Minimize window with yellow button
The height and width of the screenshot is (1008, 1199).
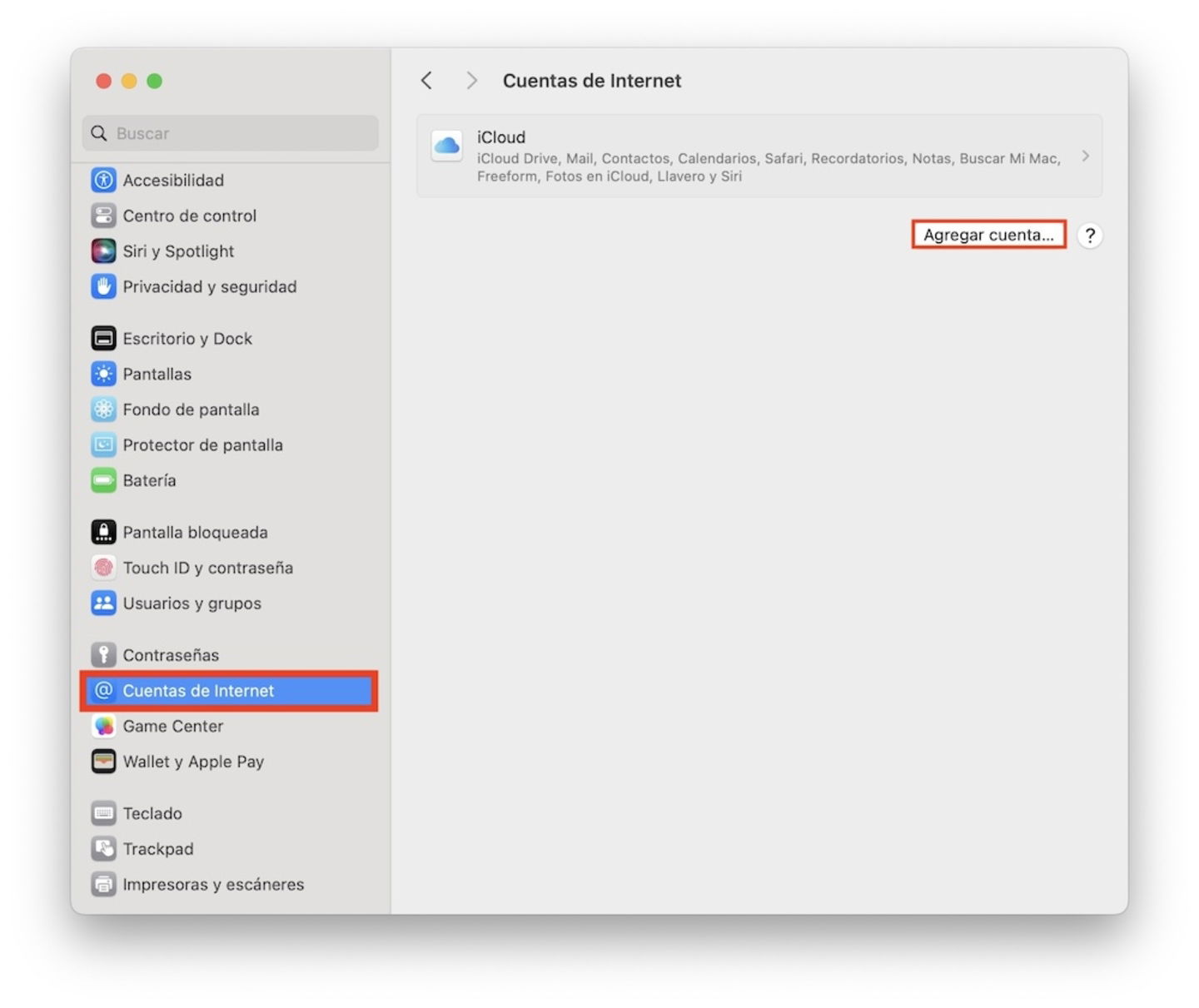click(x=129, y=81)
